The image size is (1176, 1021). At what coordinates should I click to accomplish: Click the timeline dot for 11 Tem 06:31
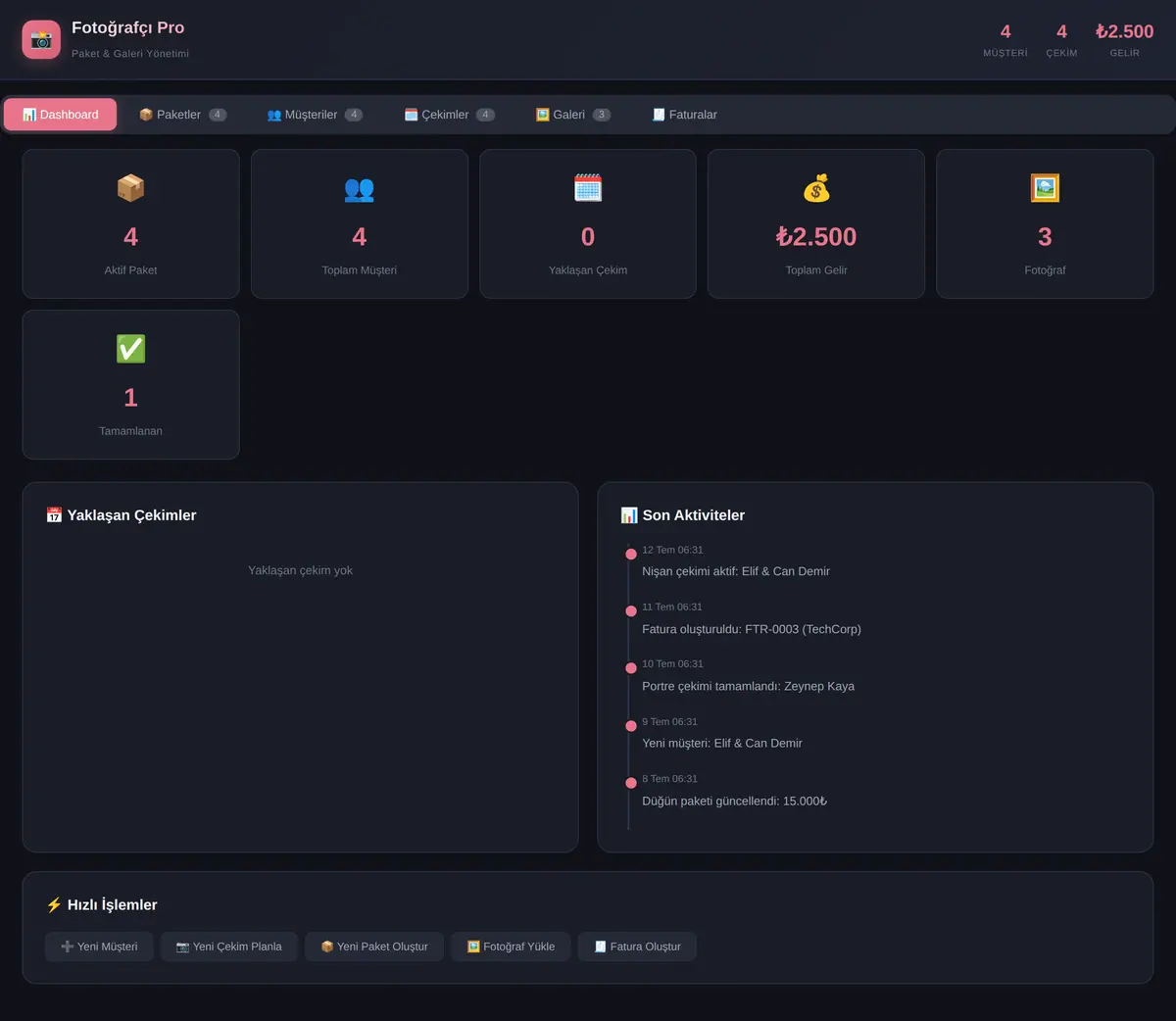631,610
